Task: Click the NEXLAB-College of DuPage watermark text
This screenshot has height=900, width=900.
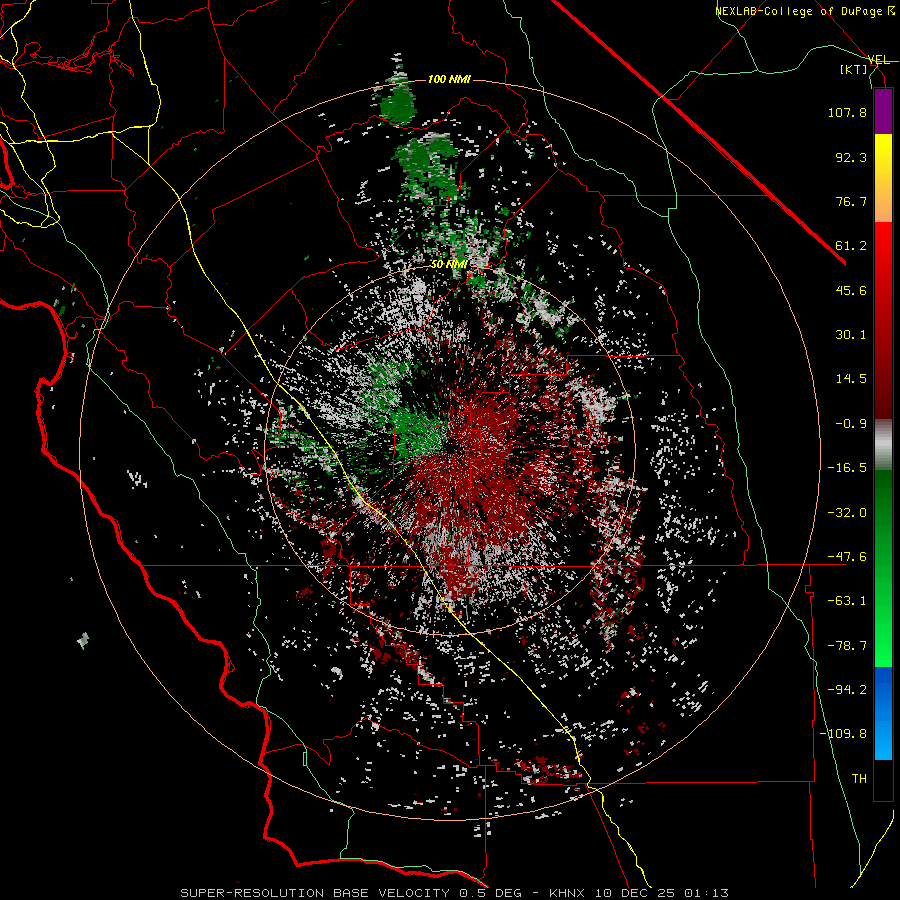Action: pos(805,11)
